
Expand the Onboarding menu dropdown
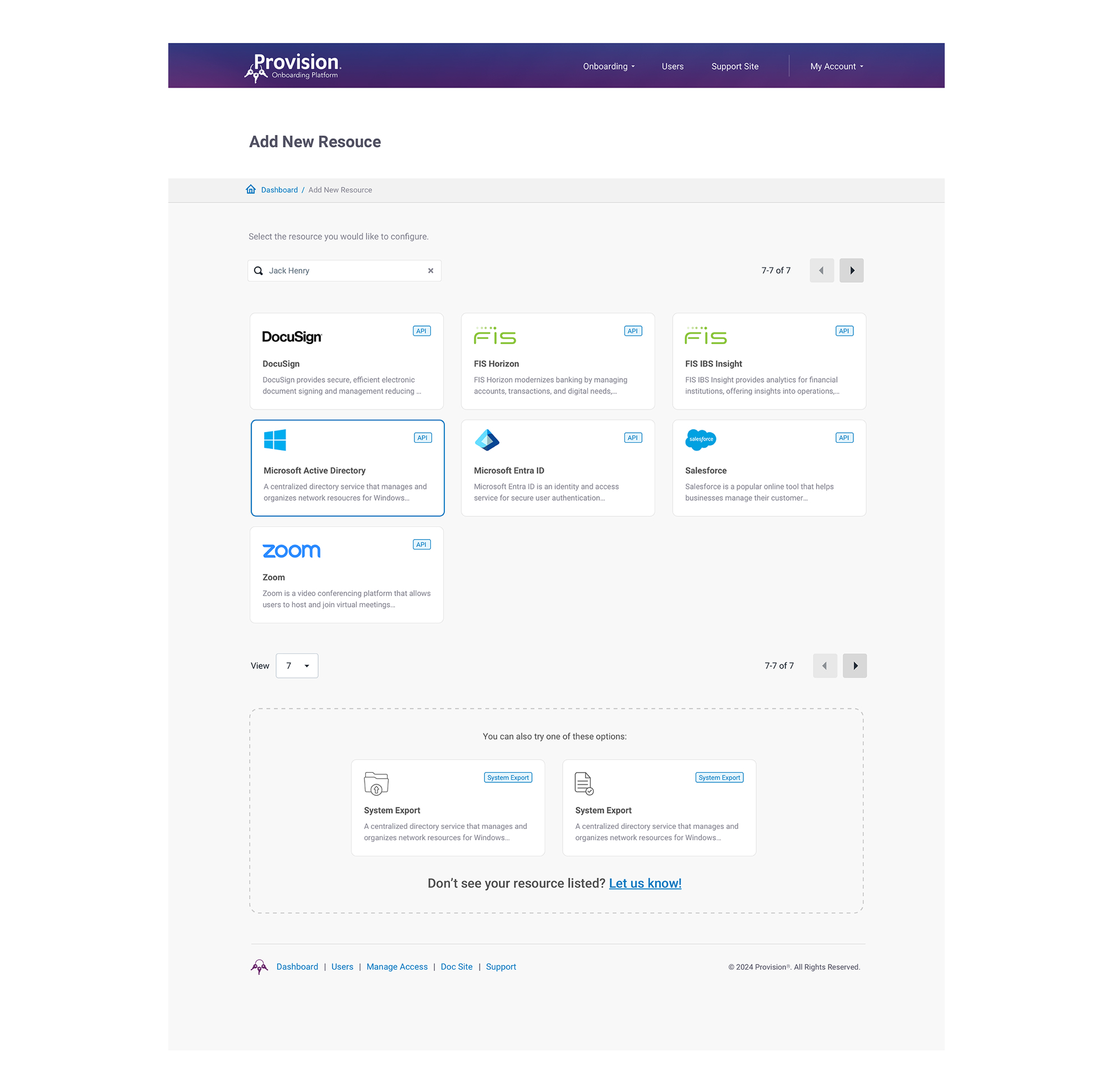pos(609,67)
